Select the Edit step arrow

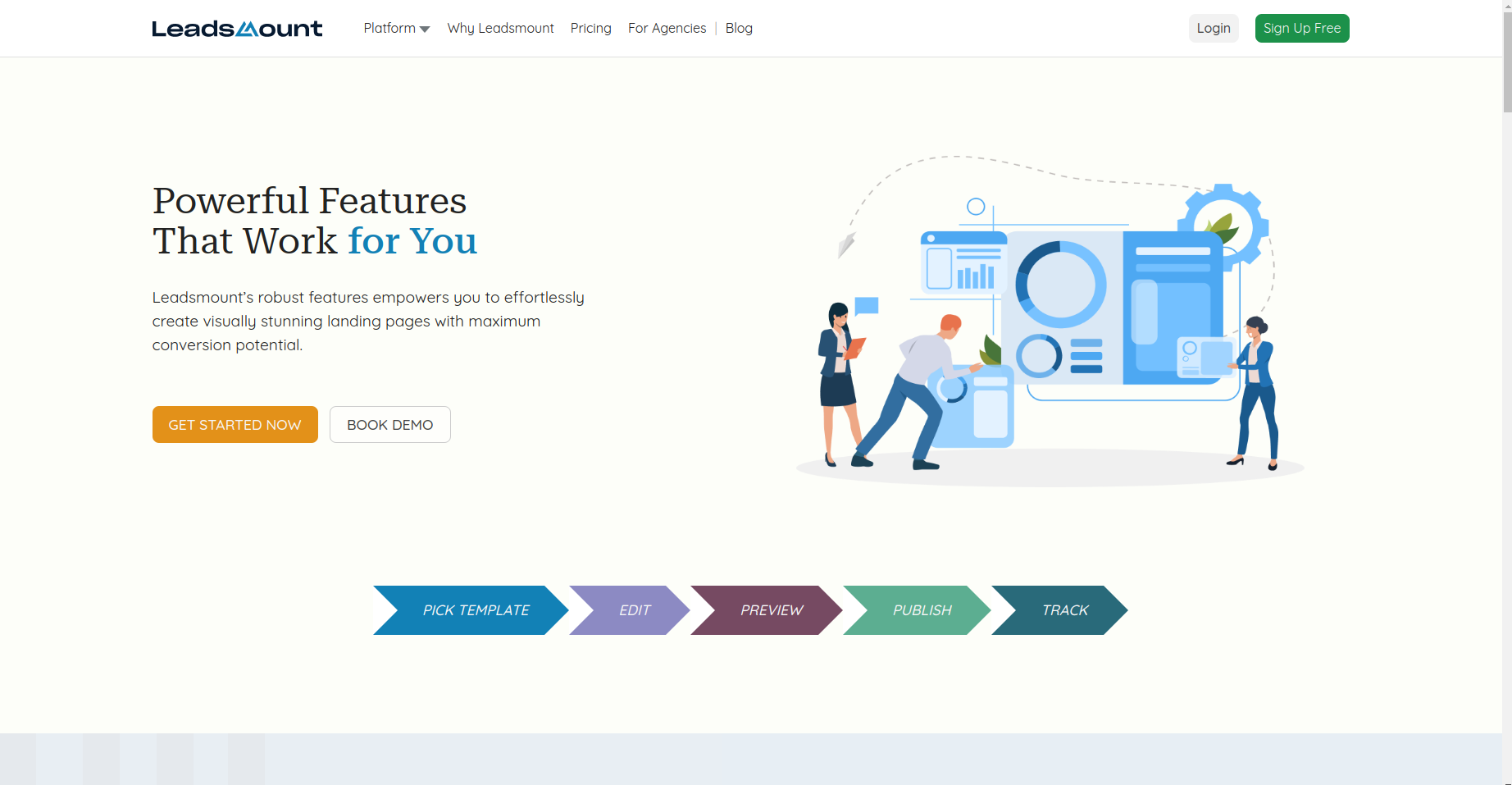(631, 610)
